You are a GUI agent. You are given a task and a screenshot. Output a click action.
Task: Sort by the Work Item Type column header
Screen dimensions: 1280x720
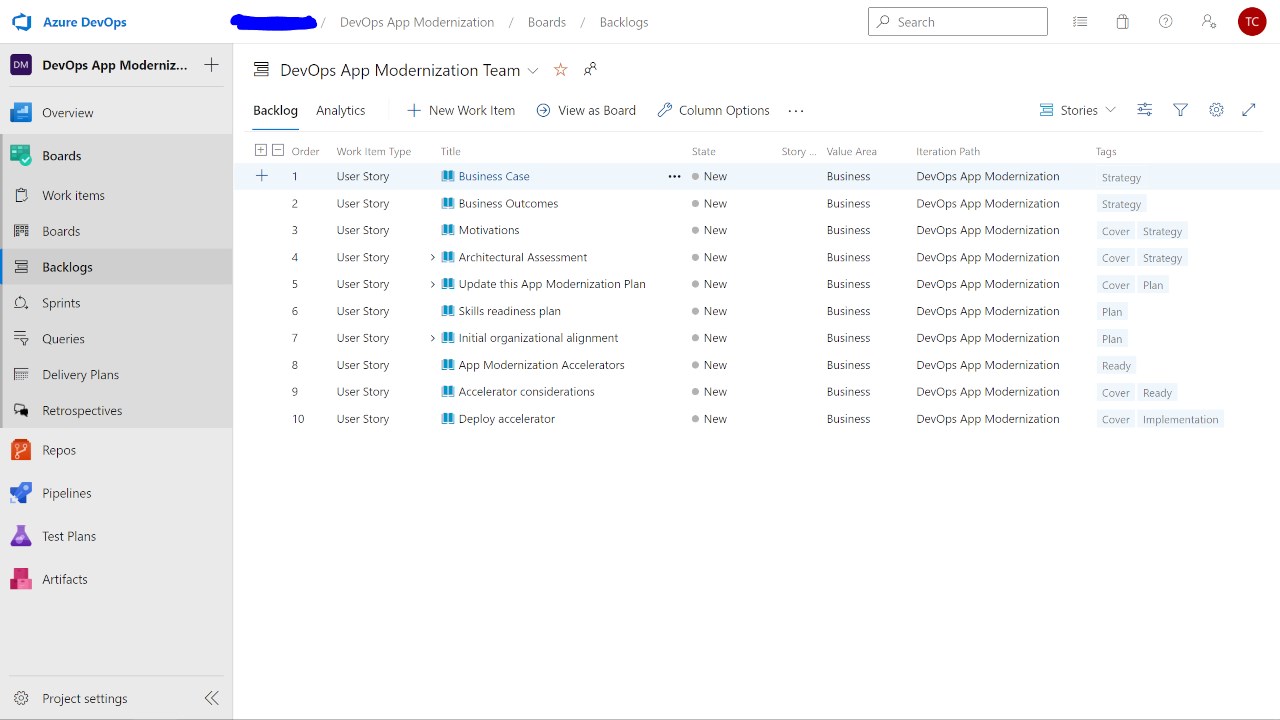click(374, 152)
